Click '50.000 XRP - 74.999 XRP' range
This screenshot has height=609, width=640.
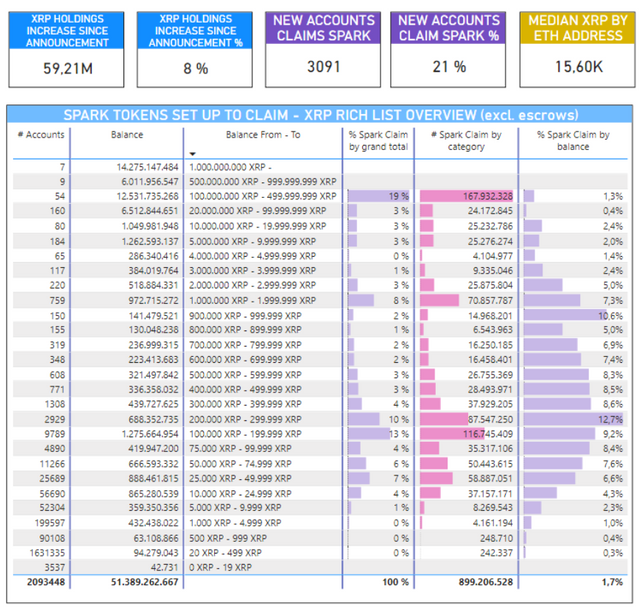point(240,464)
